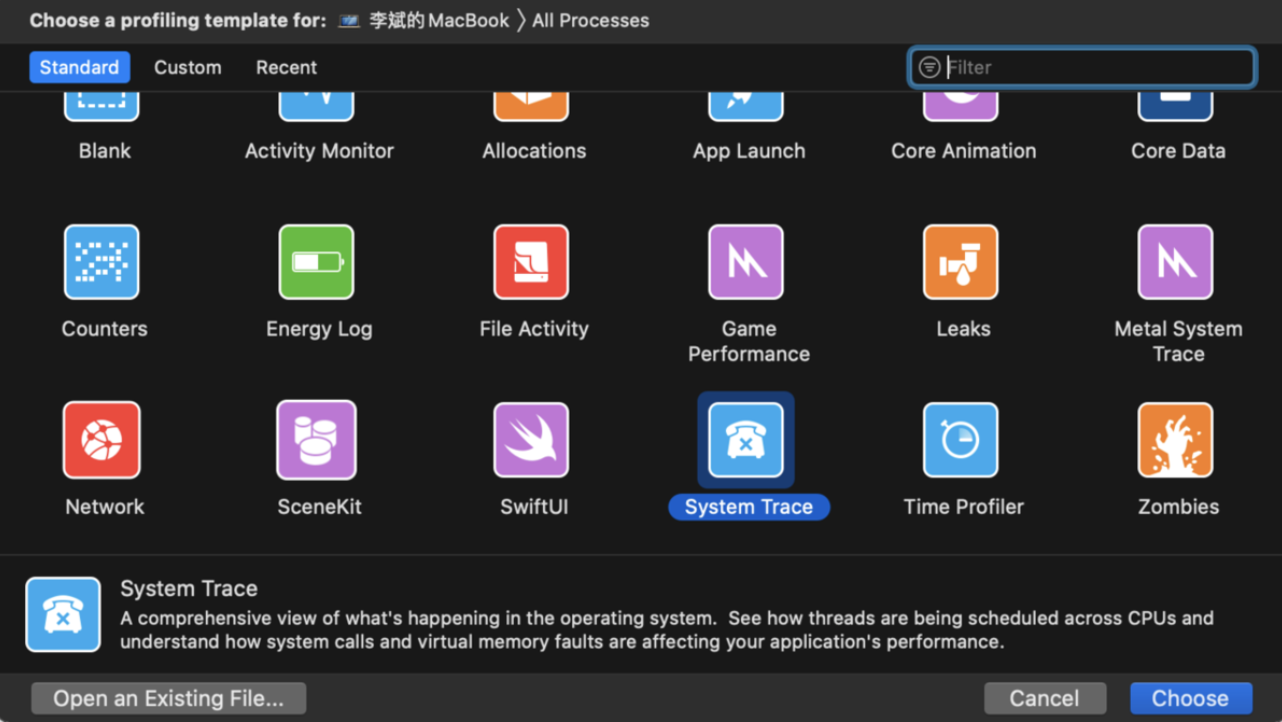The width and height of the screenshot is (1282, 722).
Task: Click the System Trace heading in description
Action: pyautogui.click(x=189, y=588)
